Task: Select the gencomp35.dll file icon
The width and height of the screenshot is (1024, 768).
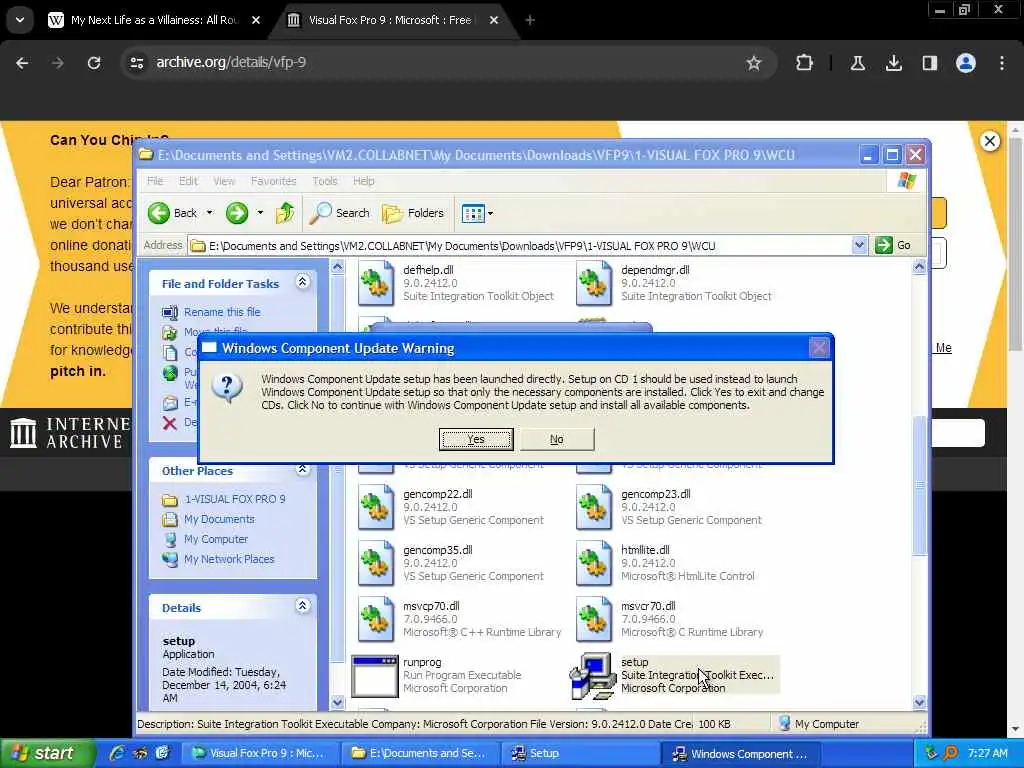Action: (376, 563)
